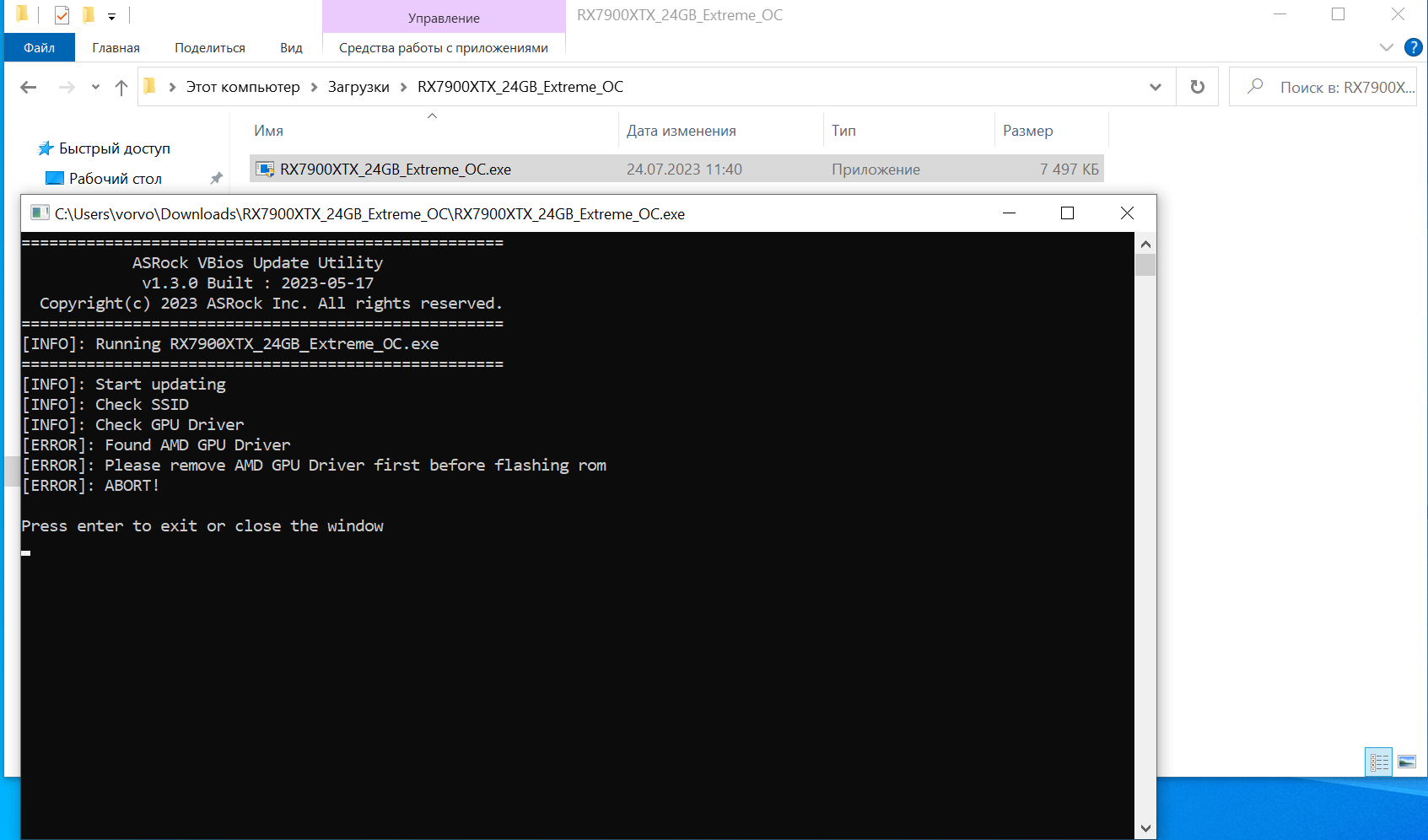Click the folder icon in address bar
The width and height of the screenshot is (1428, 840).
pos(150,86)
